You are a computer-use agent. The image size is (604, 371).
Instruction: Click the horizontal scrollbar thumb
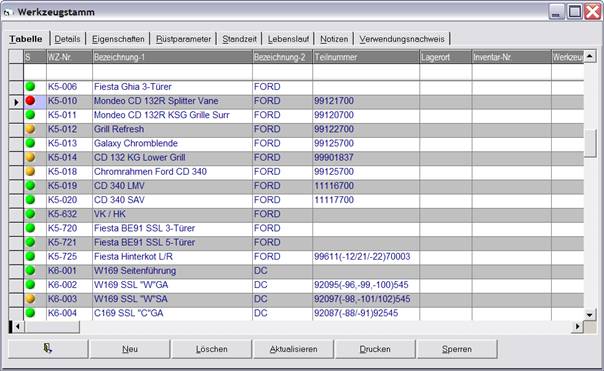click(x=52, y=327)
